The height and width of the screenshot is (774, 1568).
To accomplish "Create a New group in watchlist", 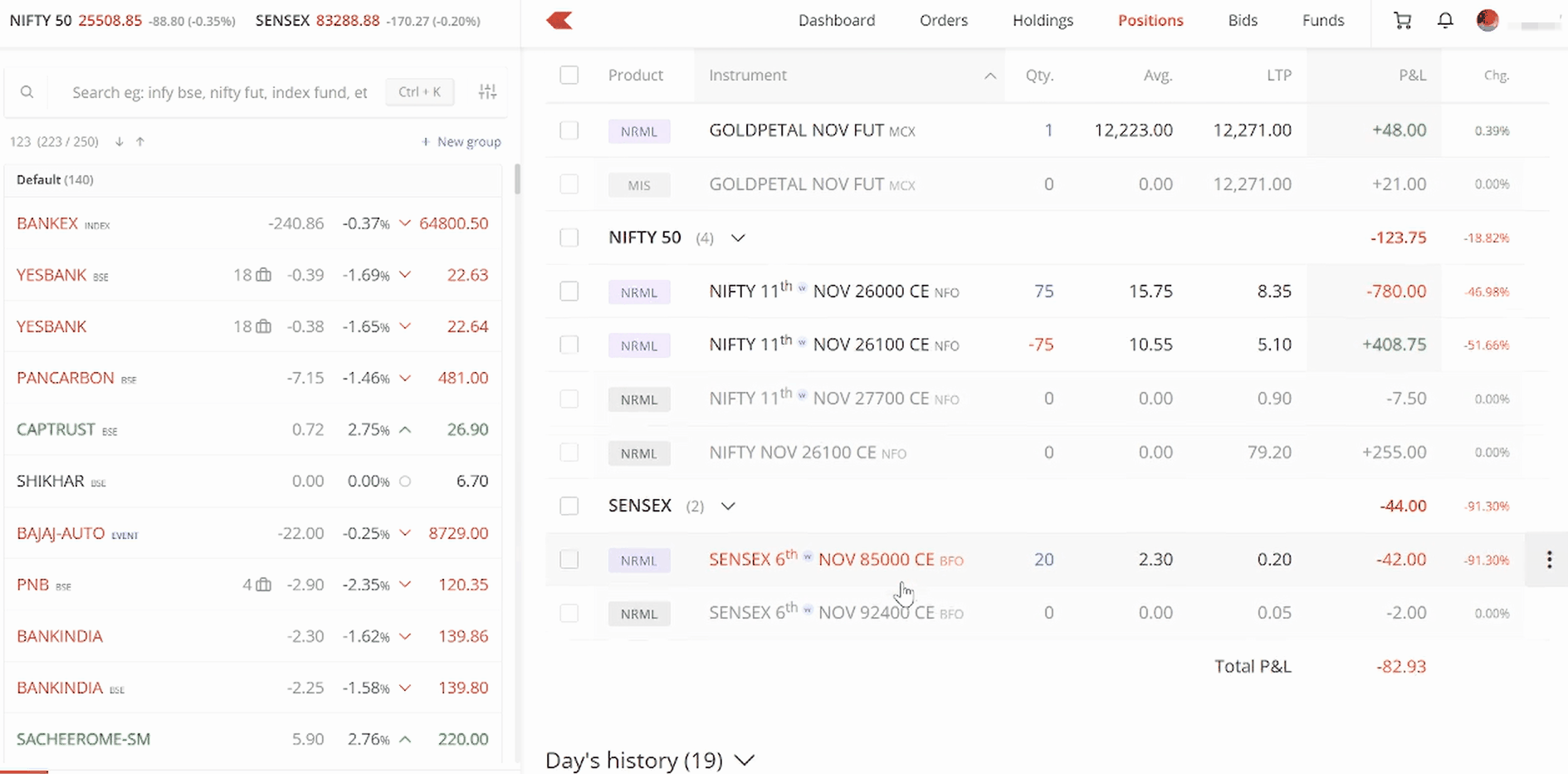I will [x=462, y=142].
